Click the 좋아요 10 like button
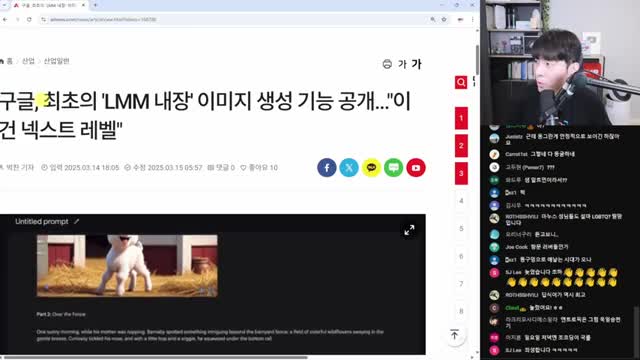 pyautogui.click(x=259, y=168)
